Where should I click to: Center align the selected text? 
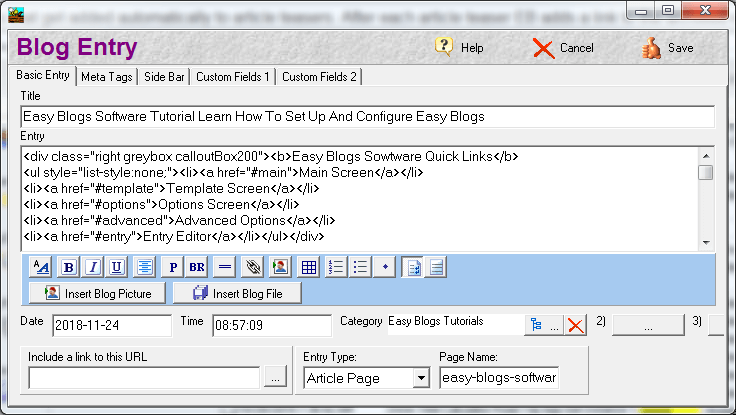tap(145, 268)
